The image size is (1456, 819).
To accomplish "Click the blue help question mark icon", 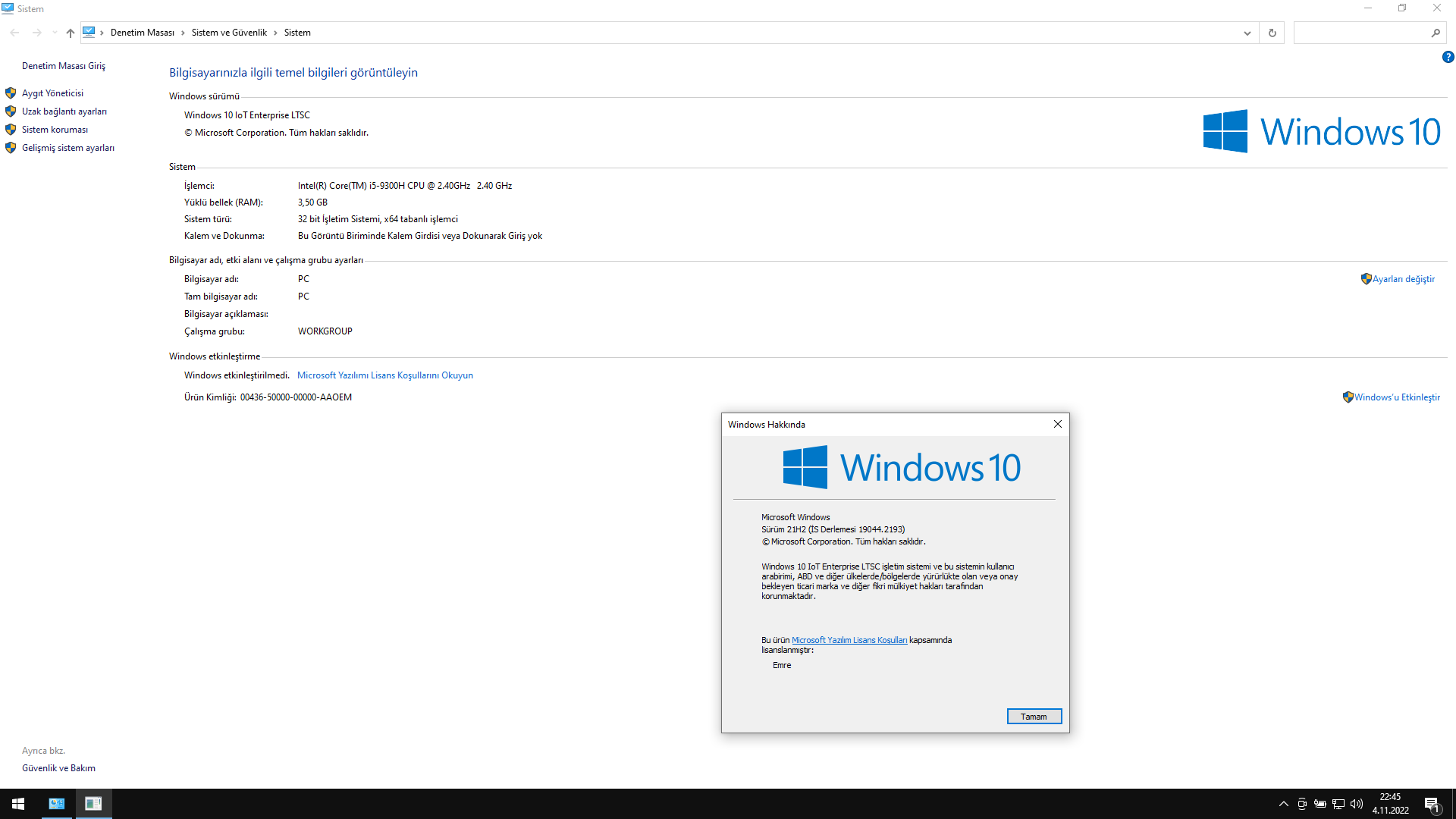I will click(x=1448, y=57).
